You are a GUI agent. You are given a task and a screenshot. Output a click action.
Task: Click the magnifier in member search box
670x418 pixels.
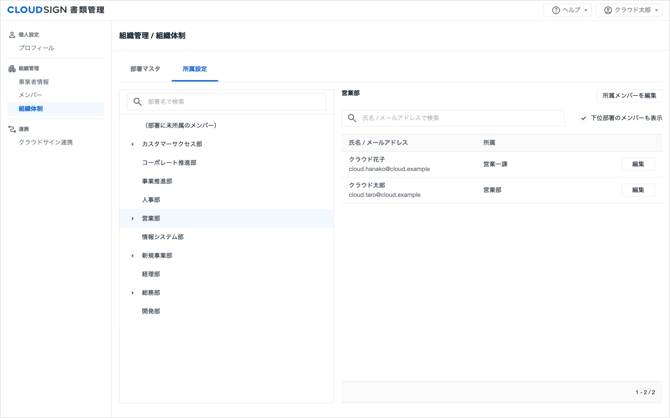(352, 118)
